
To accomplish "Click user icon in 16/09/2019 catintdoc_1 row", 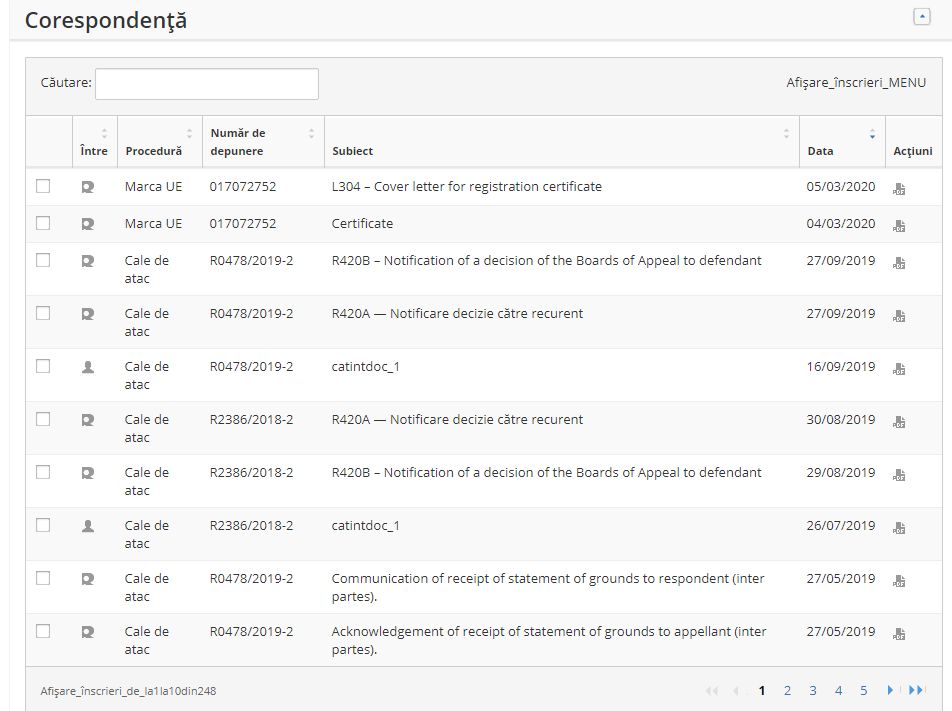I will [x=88, y=367].
